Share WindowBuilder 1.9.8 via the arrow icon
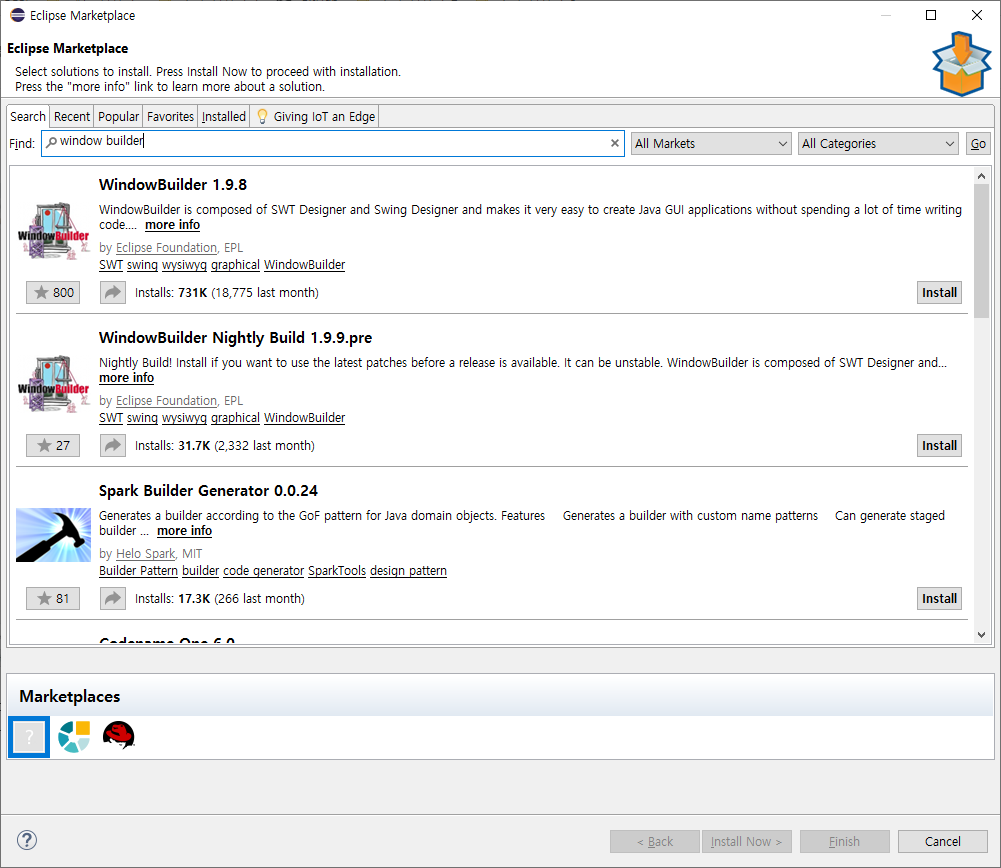 (112, 292)
